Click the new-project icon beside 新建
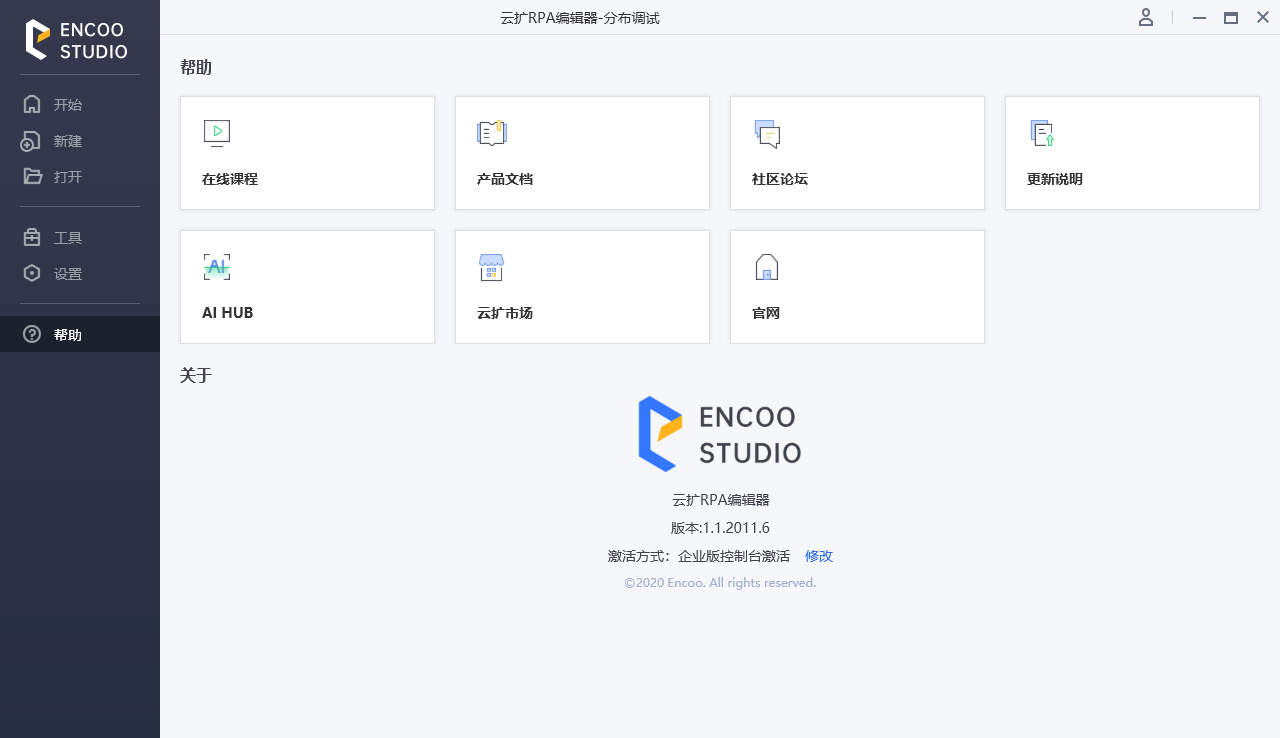Viewport: 1280px width, 738px height. 32,141
